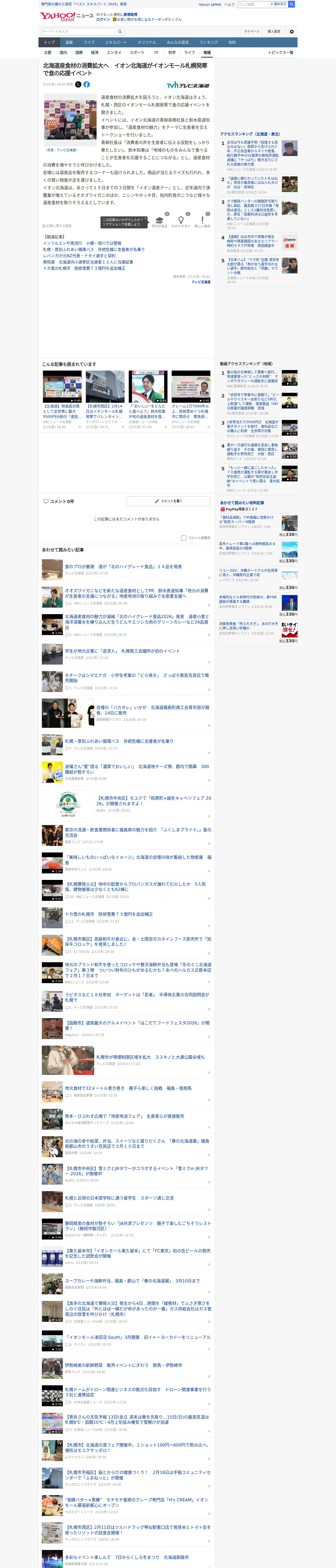Open 食のプロが厳選 道が北のハイグレード食品 article
This screenshot has height=1568, width=336.
tap(123, 567)
